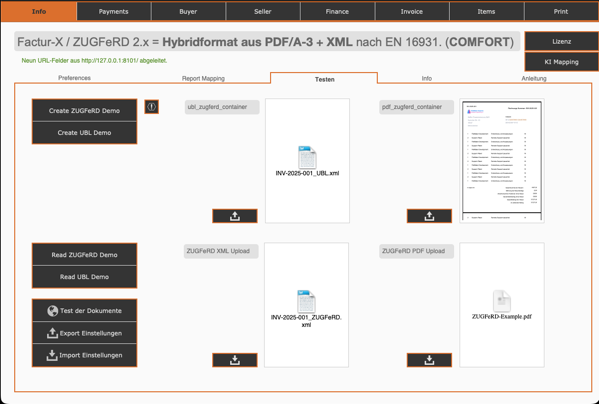Open the KI Mapping button

click(x=561, y=62)
